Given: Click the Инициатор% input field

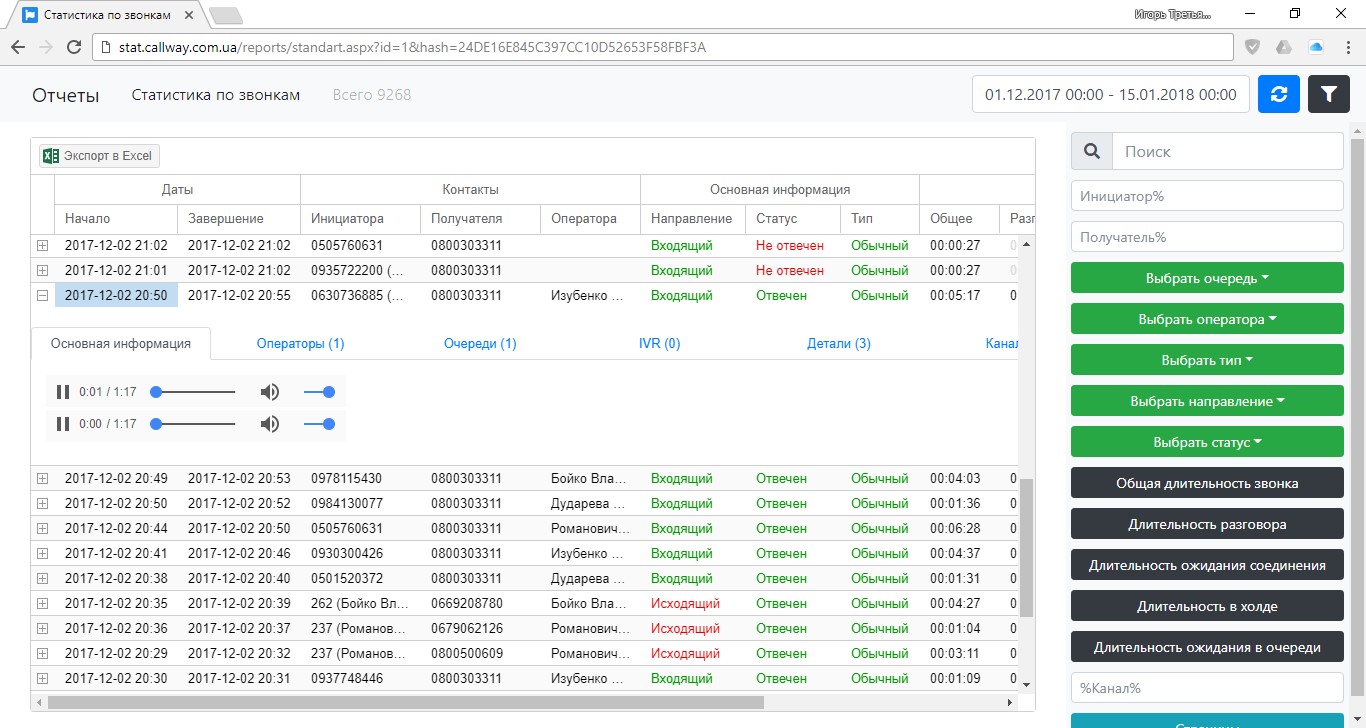Looking at the screenshot, I should (1207, 196).
